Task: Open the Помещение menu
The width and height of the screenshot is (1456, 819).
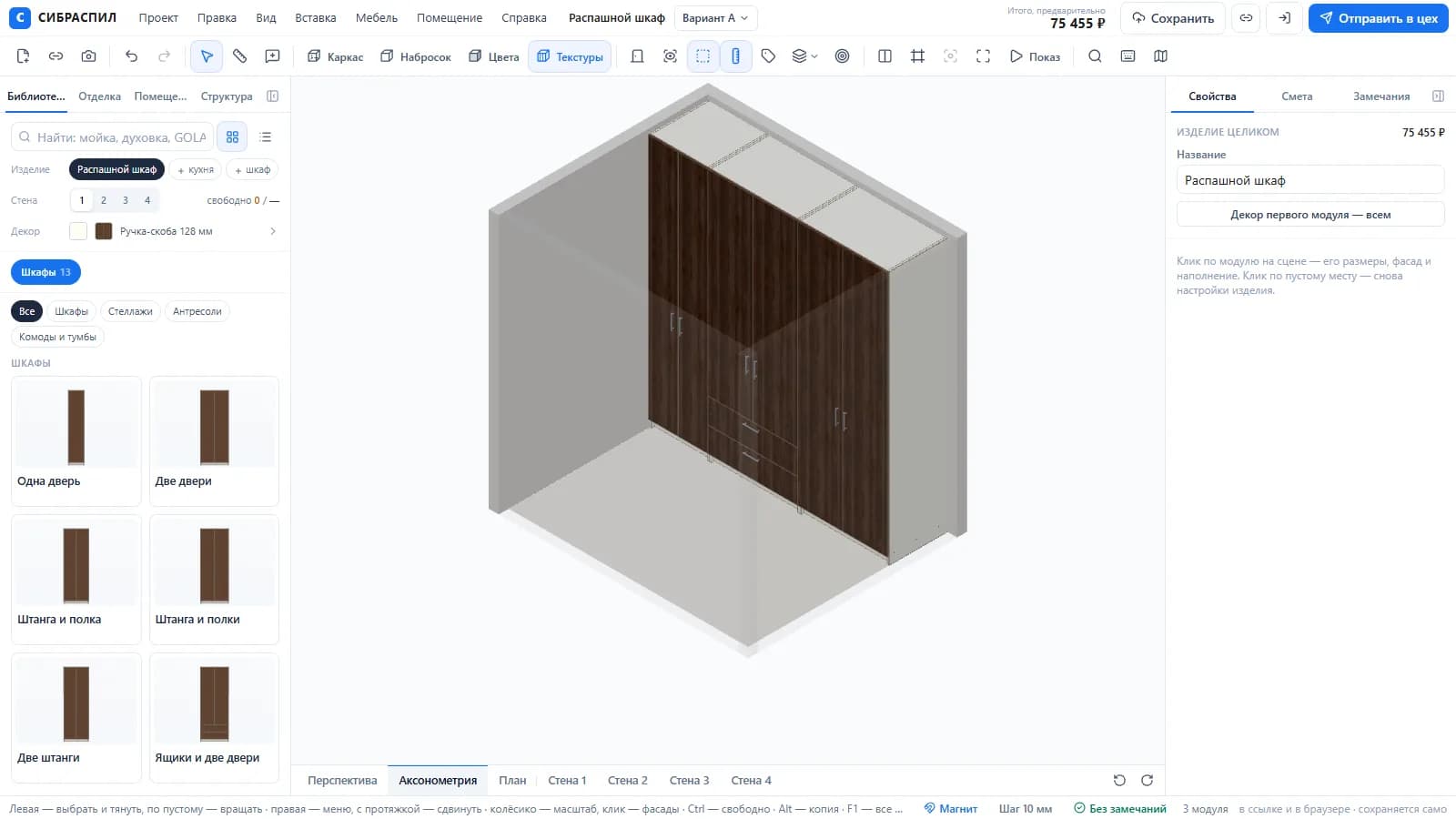Action: [450, 18]
